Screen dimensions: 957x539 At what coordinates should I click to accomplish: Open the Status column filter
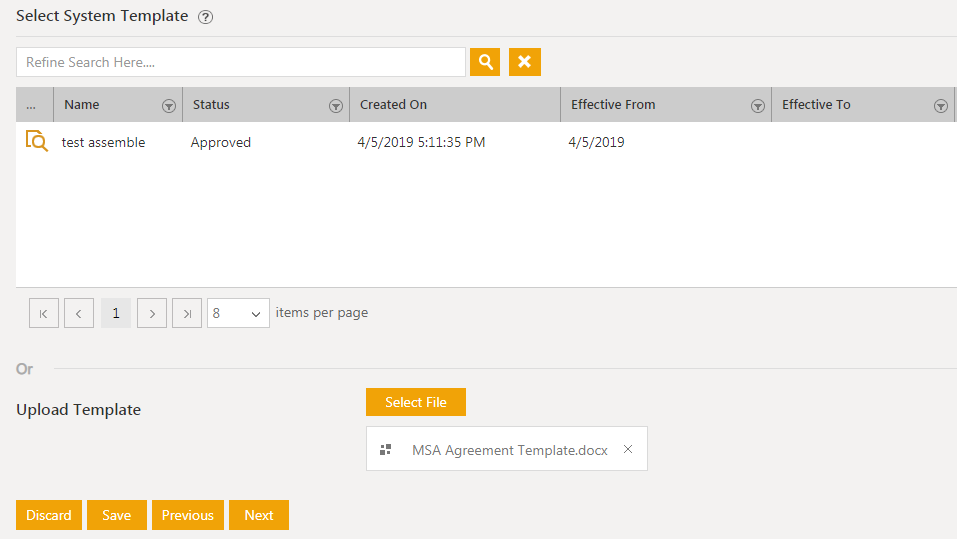coord(335,106)
